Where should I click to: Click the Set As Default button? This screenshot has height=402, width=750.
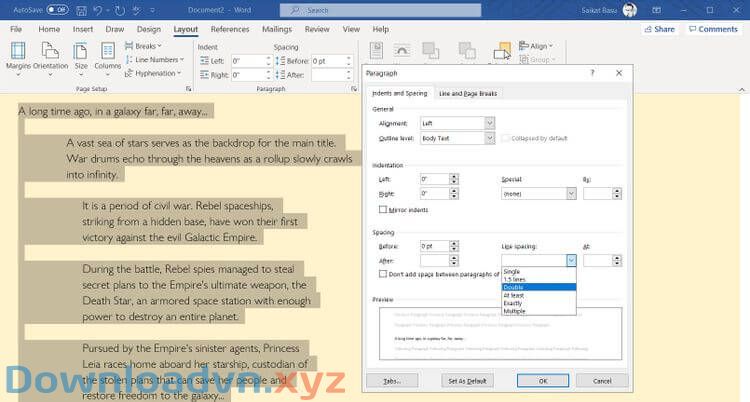(467, 381)
